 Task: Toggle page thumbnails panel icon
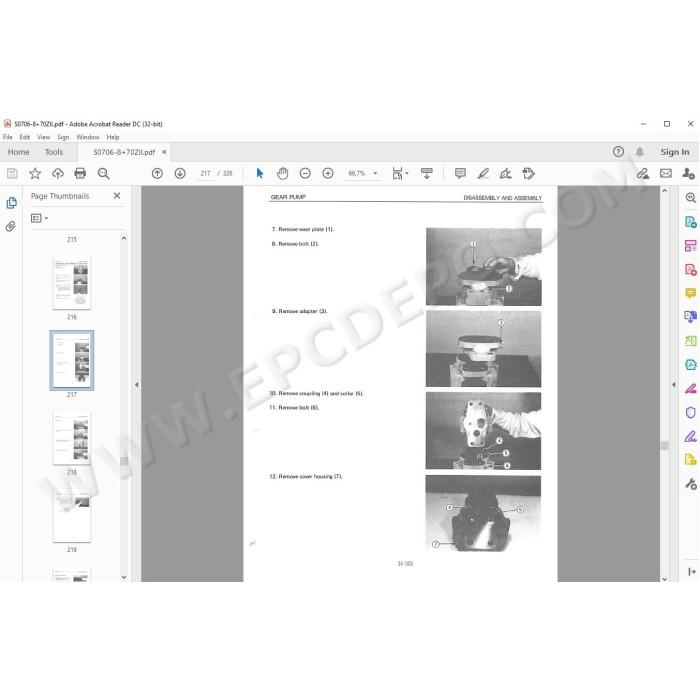coord(11,203)
